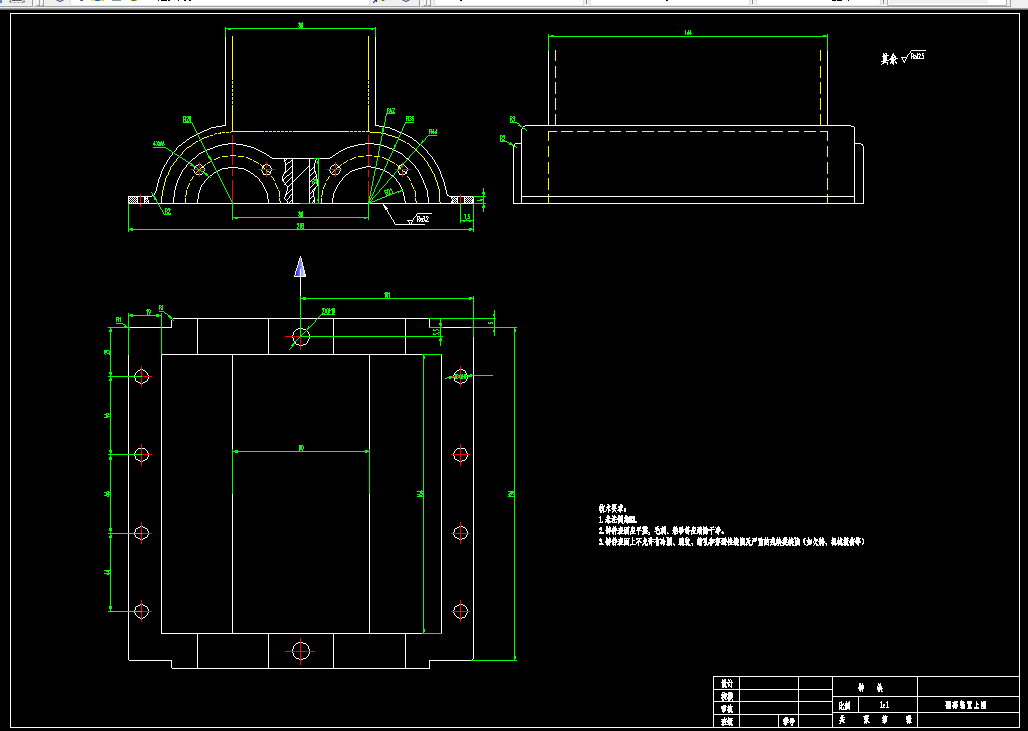
Task: Select the "1:1" scale value in title block
Action: [x=884, y=705]
